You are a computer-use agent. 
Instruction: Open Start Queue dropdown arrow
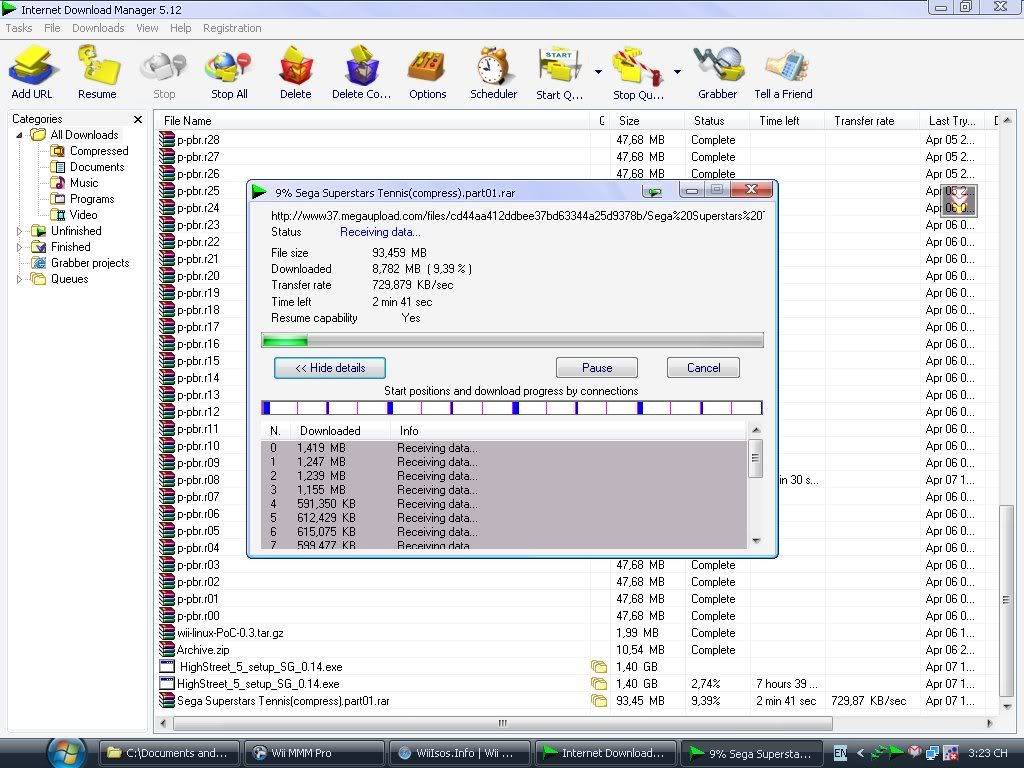pyautogui.click(x=598, y=72)
